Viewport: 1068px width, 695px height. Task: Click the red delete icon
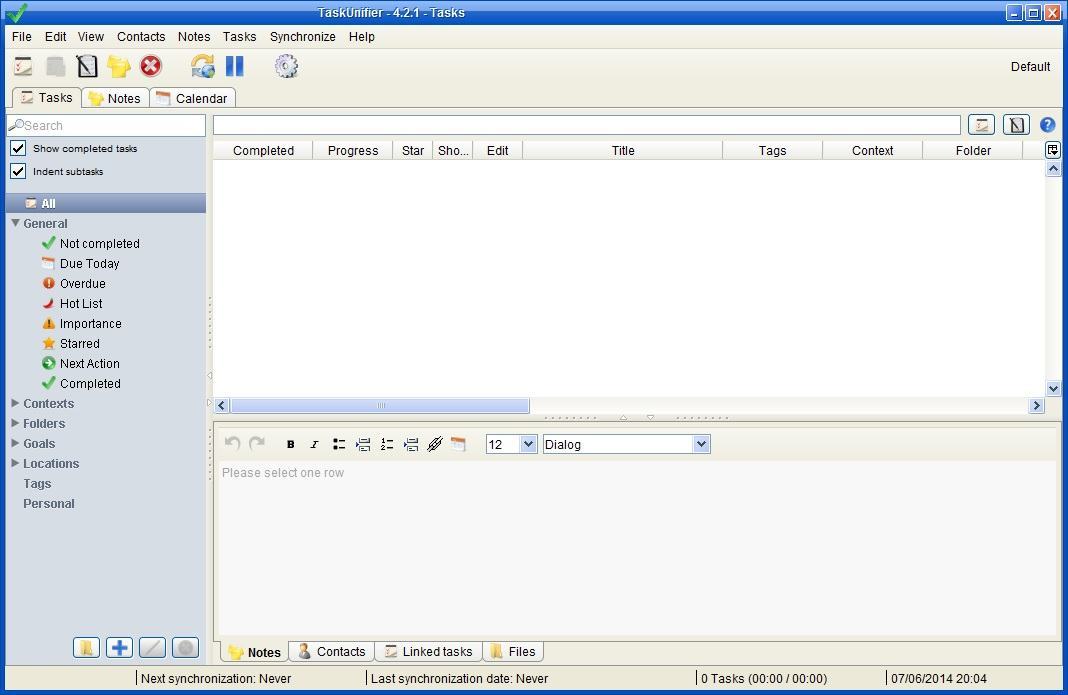tap(151, 66)
